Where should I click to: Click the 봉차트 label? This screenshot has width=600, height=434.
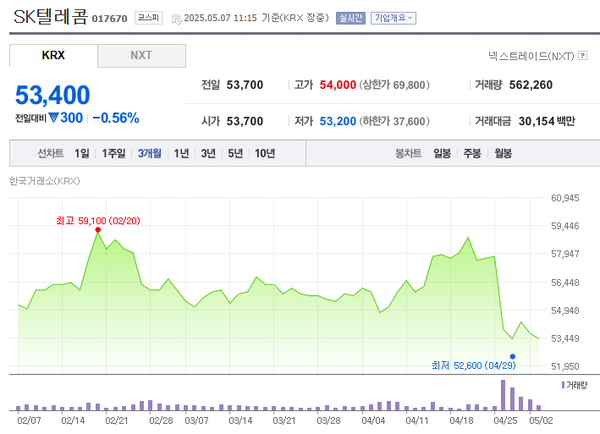(x=408, y=153)
